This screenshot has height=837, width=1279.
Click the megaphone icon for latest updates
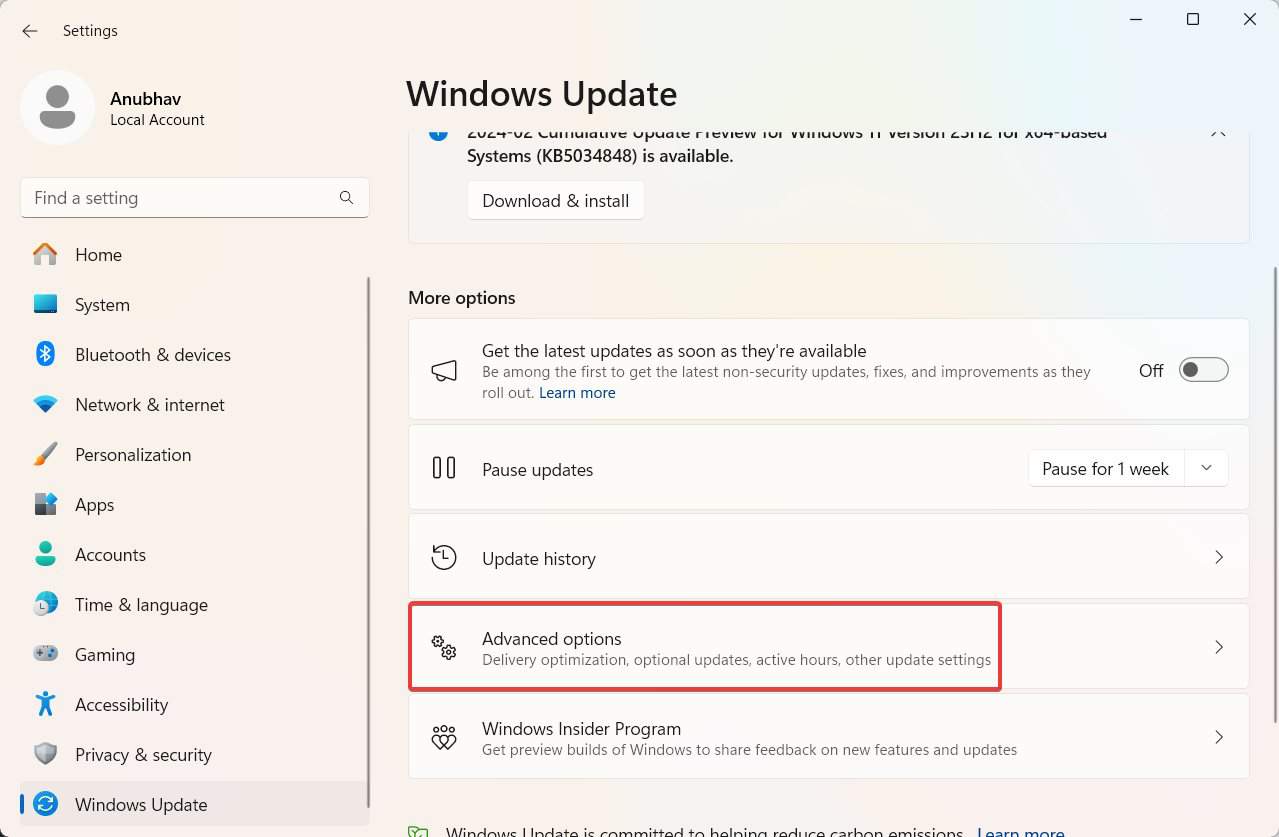coord(444,371)
